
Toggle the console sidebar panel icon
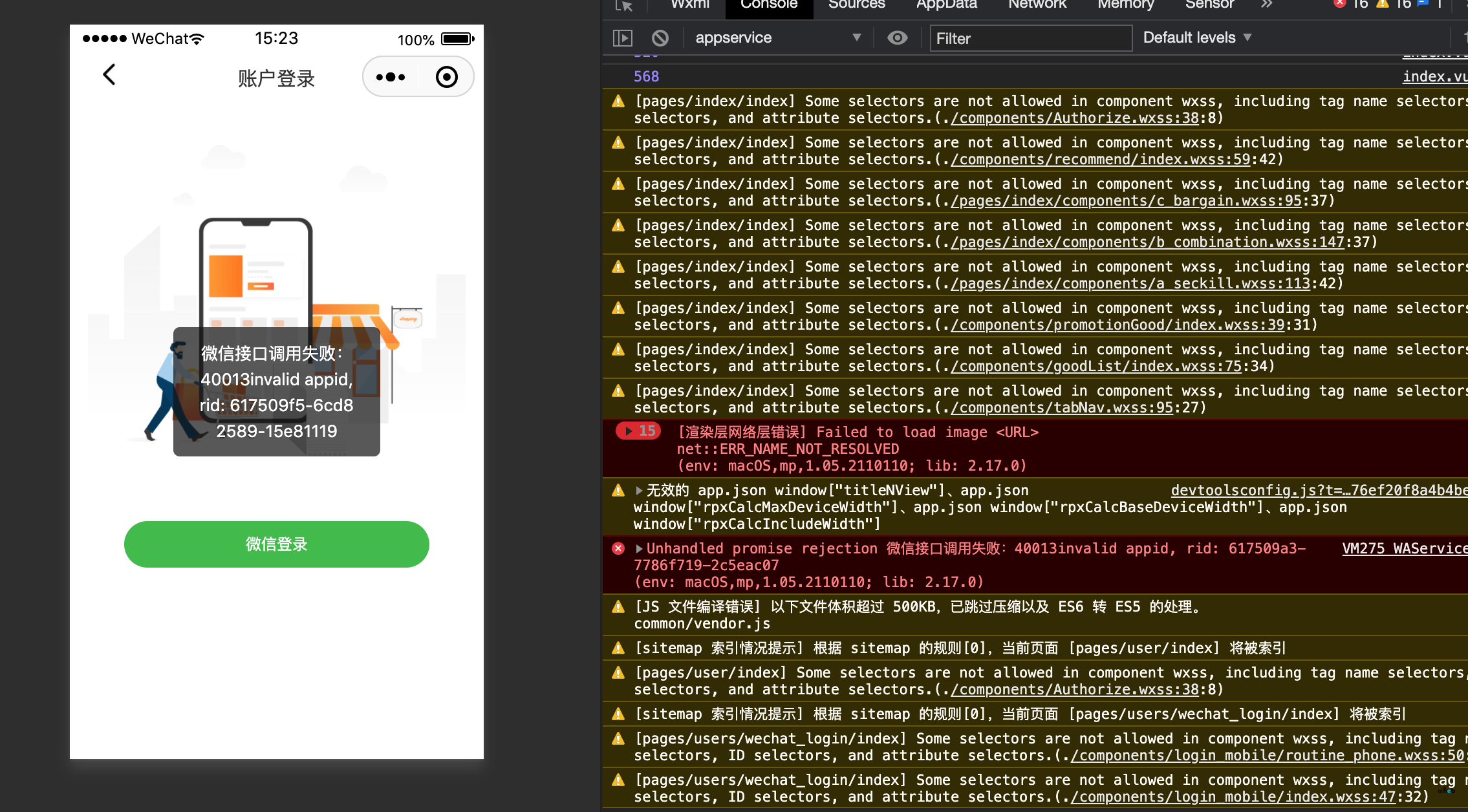click(x=622, y=38)
